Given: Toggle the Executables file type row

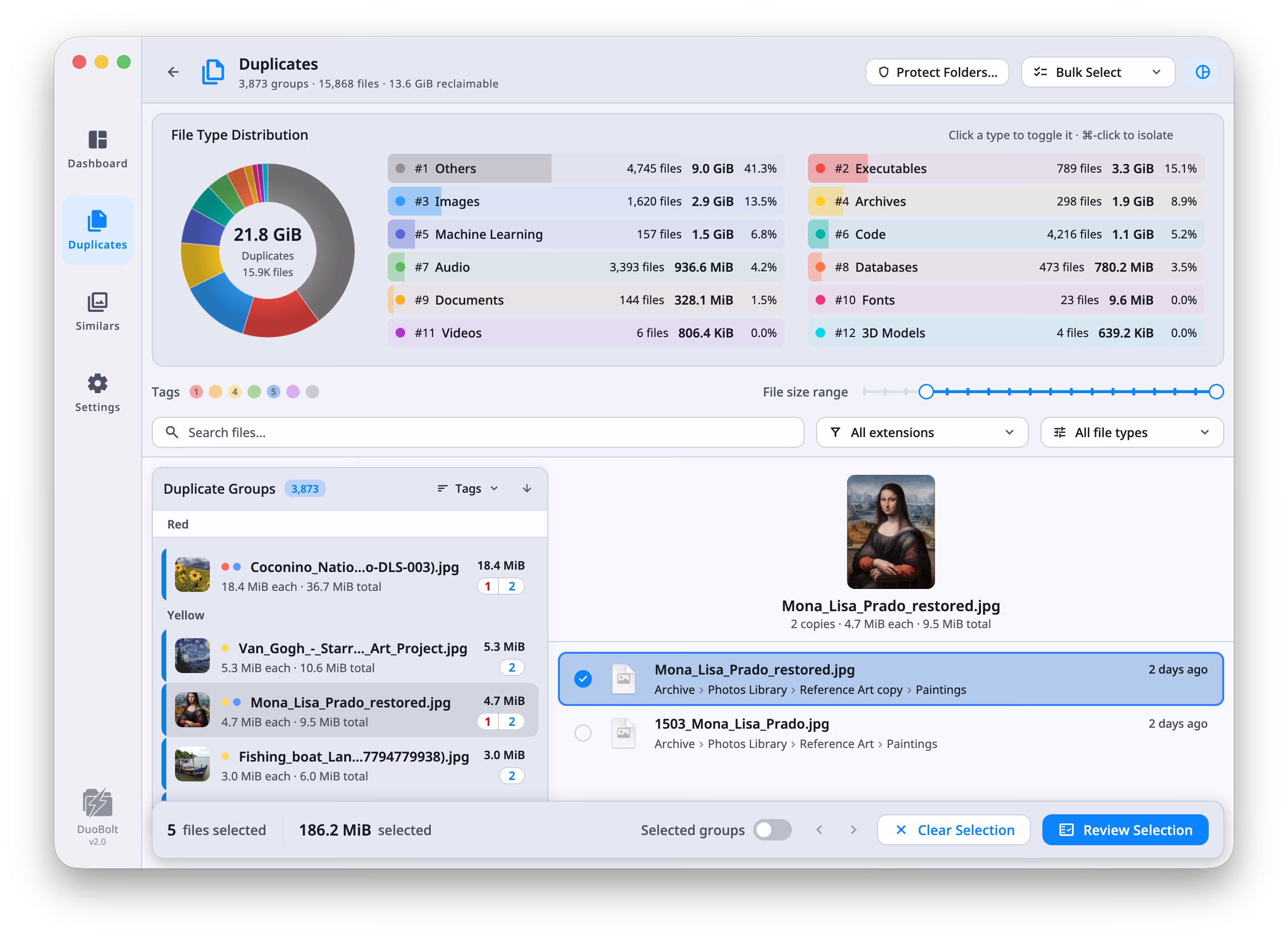Looking at the screenshot, I should 1006,168.
